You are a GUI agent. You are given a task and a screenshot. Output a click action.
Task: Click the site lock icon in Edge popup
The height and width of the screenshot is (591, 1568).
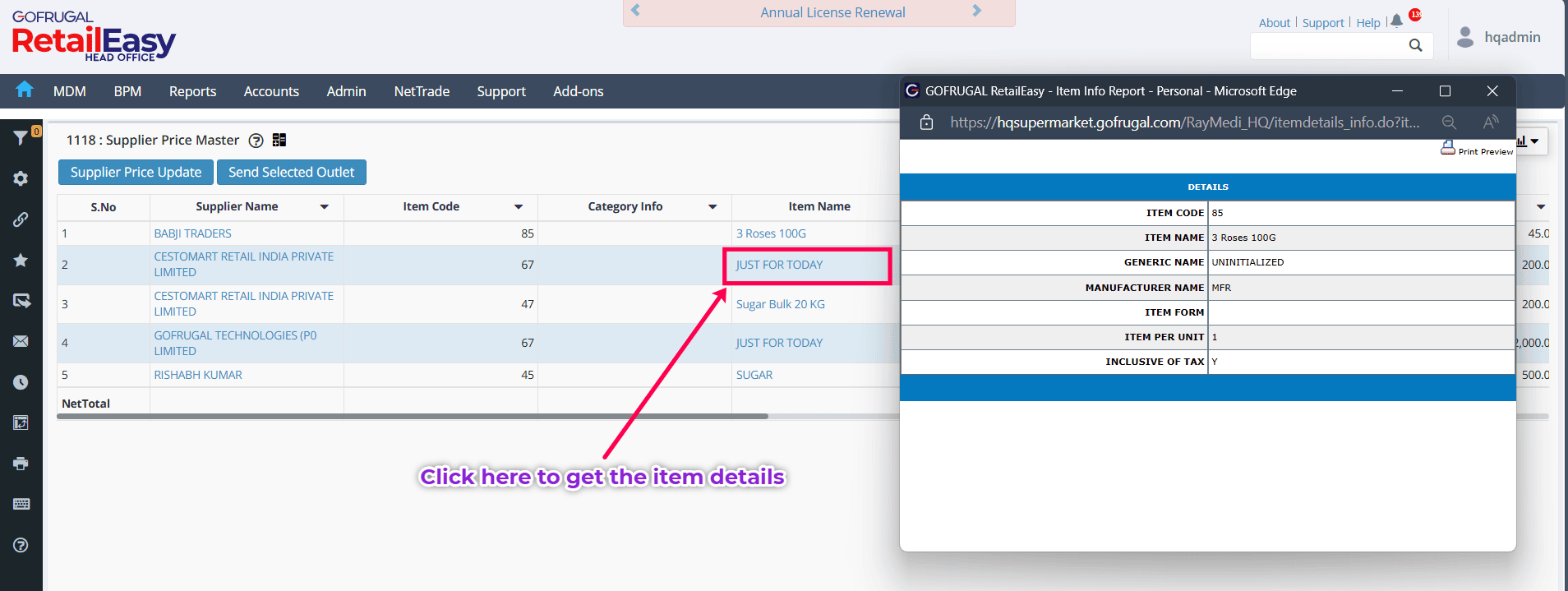click(926, 122)
